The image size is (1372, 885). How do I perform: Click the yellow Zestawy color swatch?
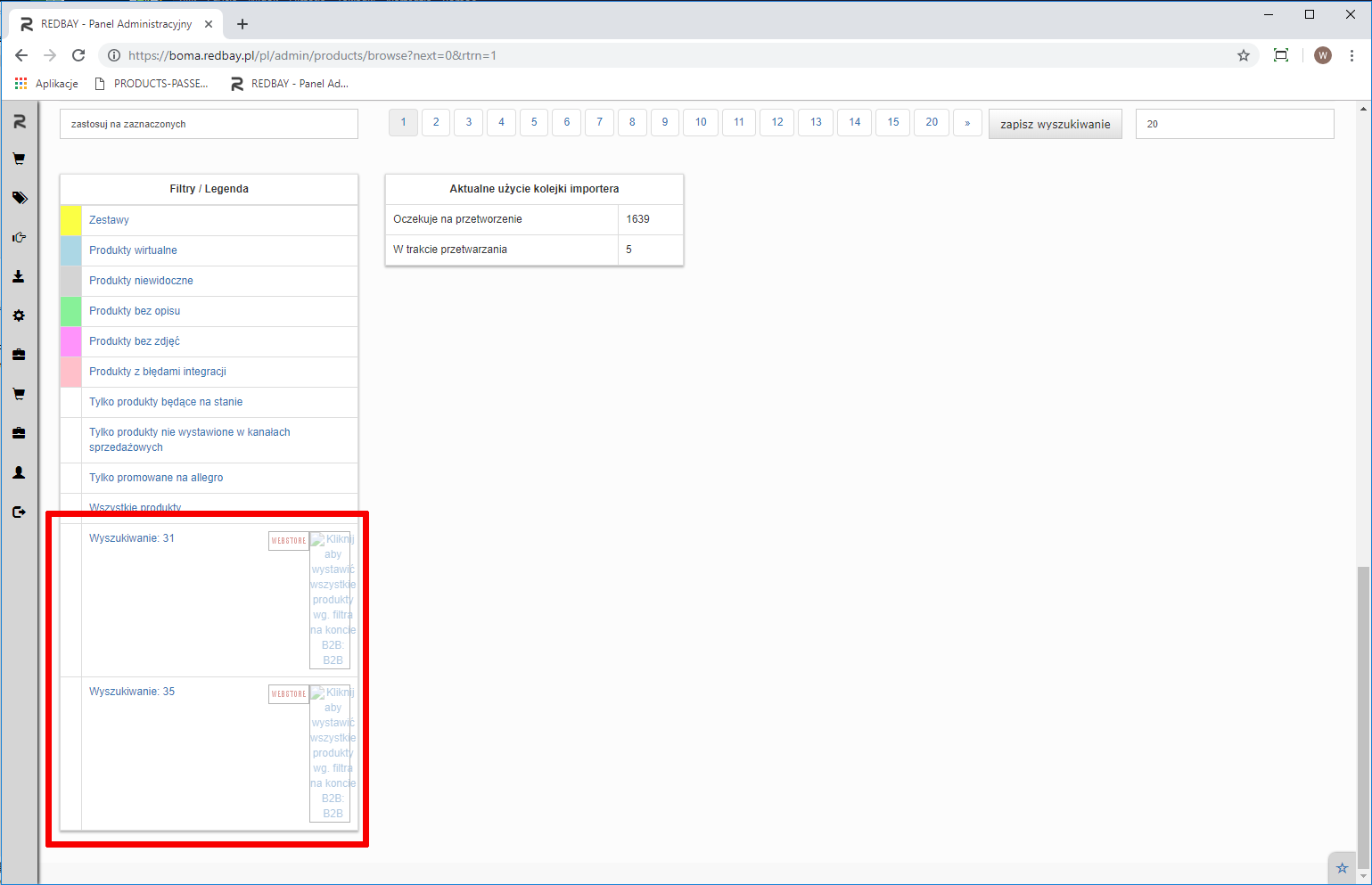click(71, 220)
